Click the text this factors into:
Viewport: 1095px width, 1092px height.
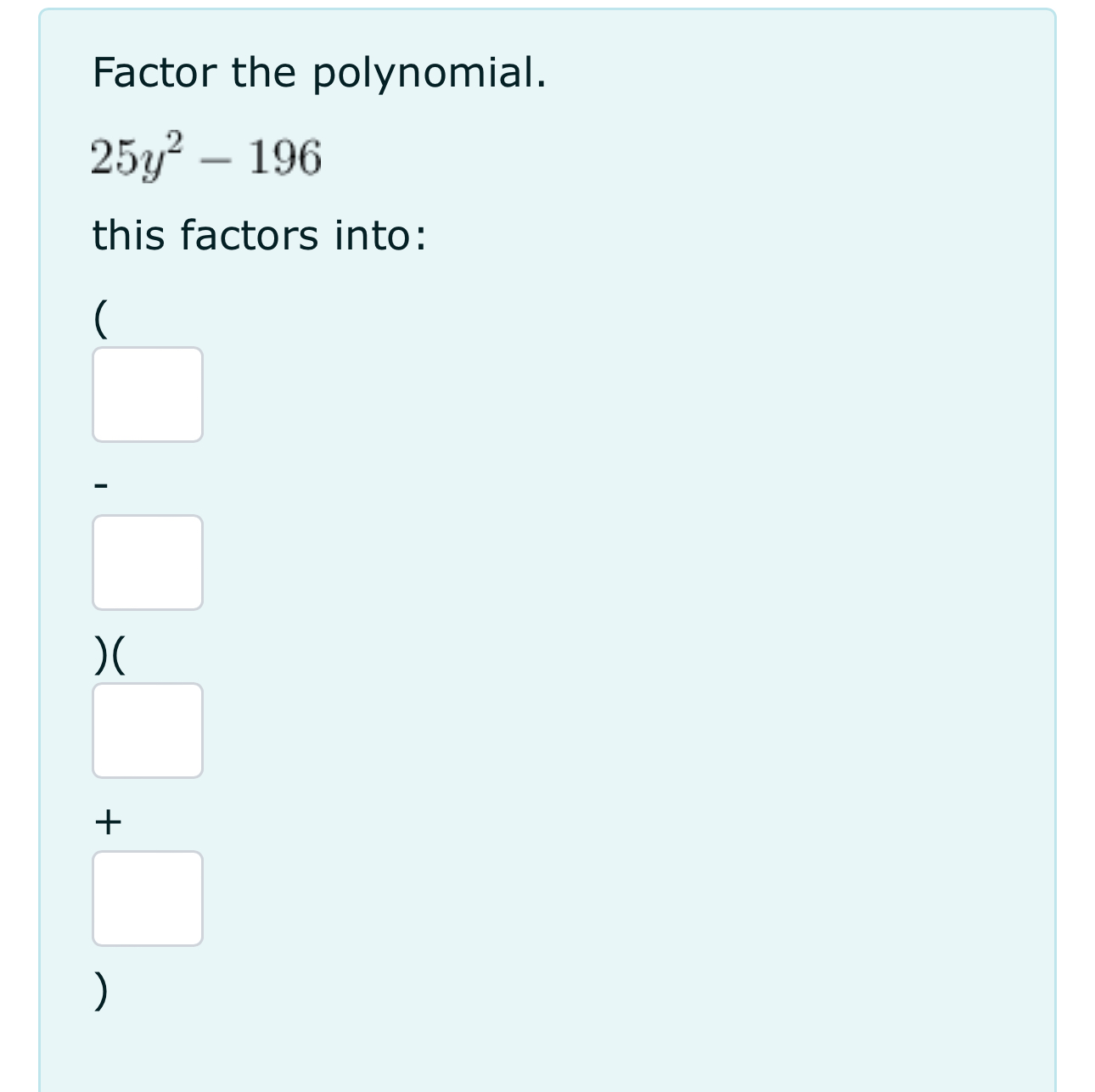tap(259, 236)
